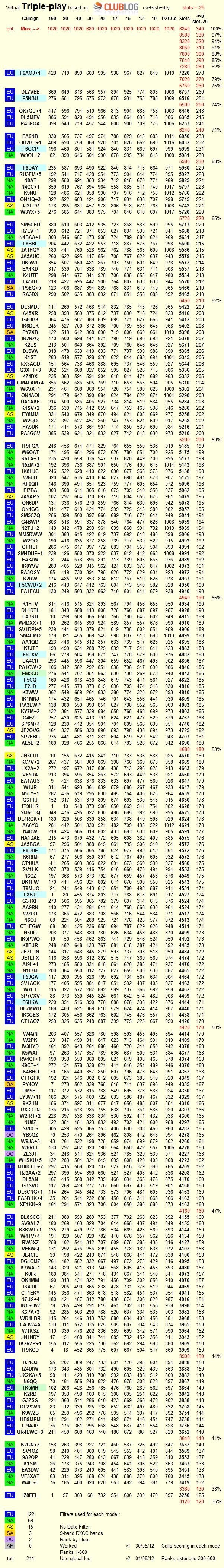The height and width of the screenshot is (1568, 224).
Task: Click the orange 8840 maximum slots value
Action: pyautogui.click(x=185, y=29)
